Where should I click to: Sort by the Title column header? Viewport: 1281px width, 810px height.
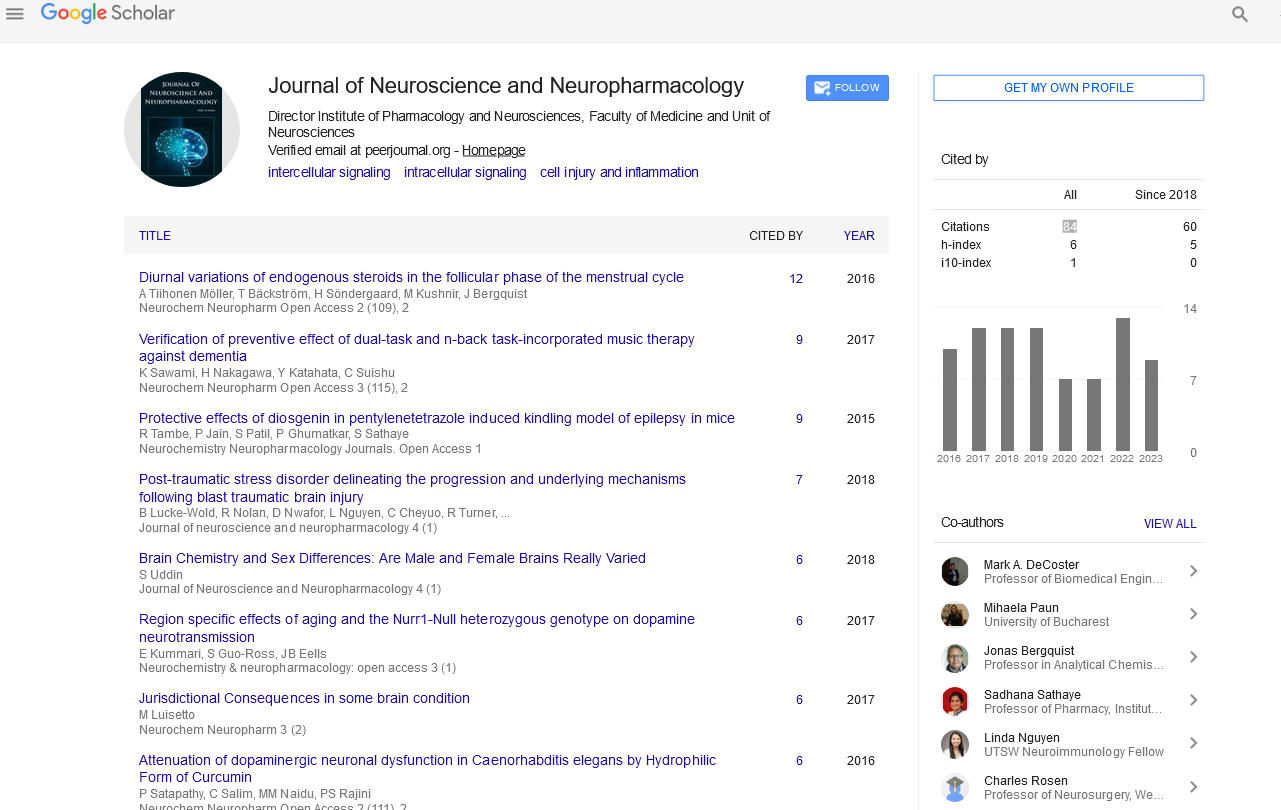[x=155, y=236]
